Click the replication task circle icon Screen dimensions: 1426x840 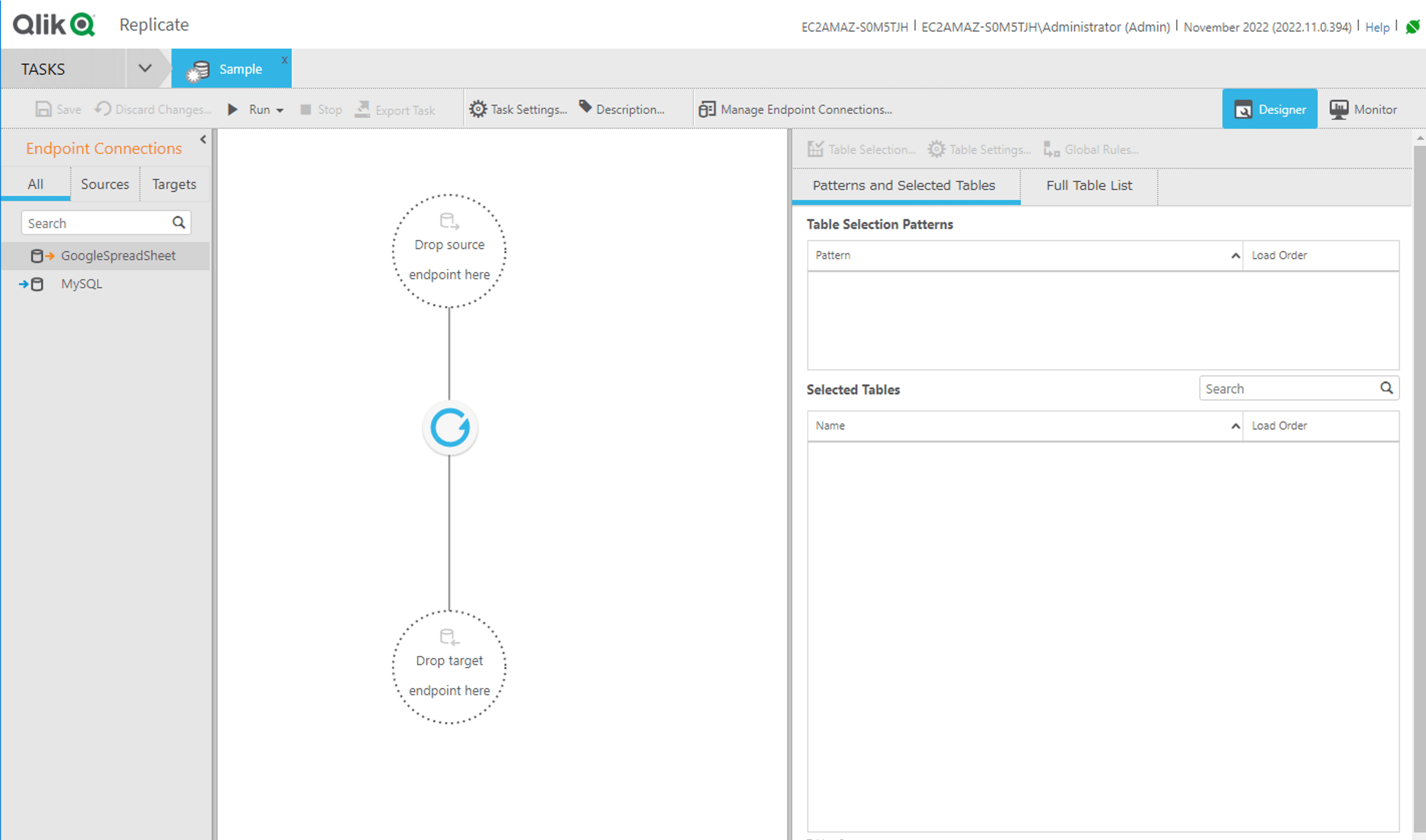point(449,428)
